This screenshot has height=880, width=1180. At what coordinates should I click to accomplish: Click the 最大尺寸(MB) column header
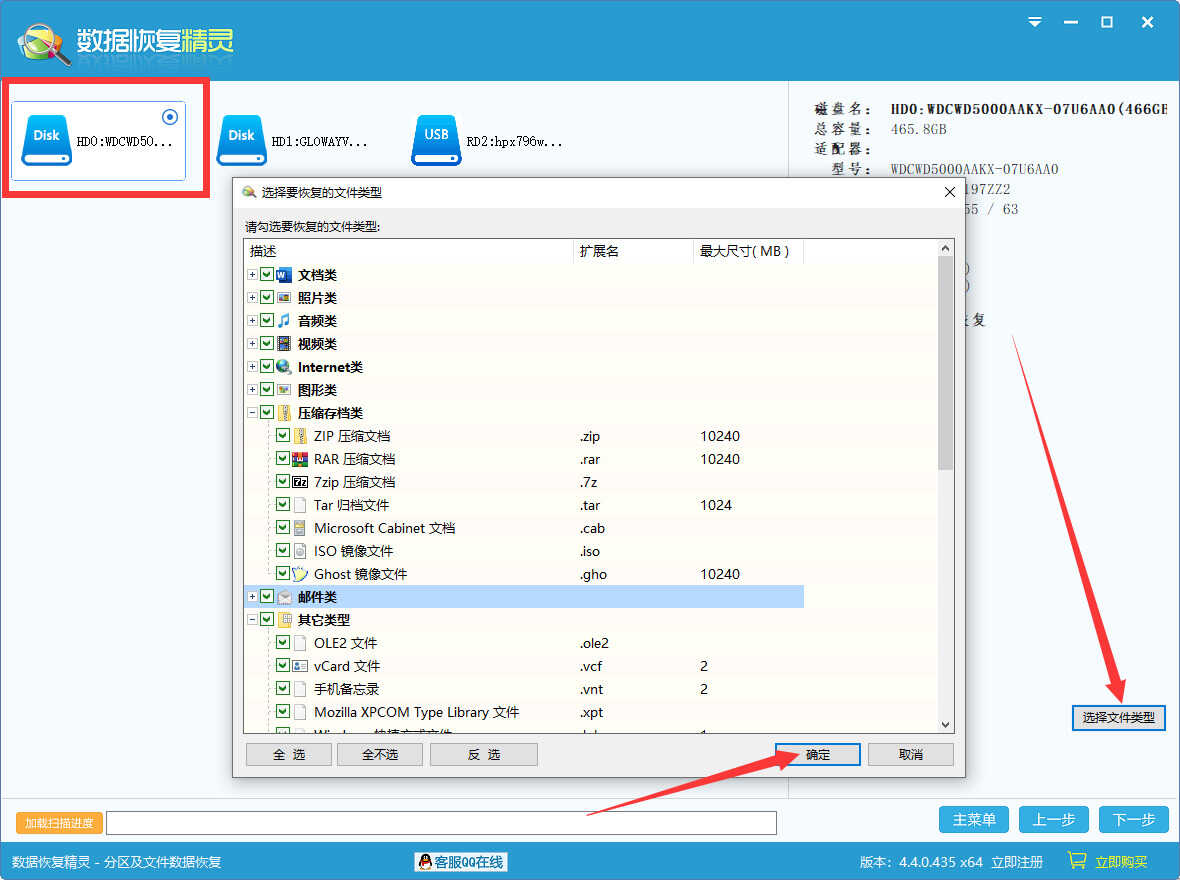pos(748,251)
